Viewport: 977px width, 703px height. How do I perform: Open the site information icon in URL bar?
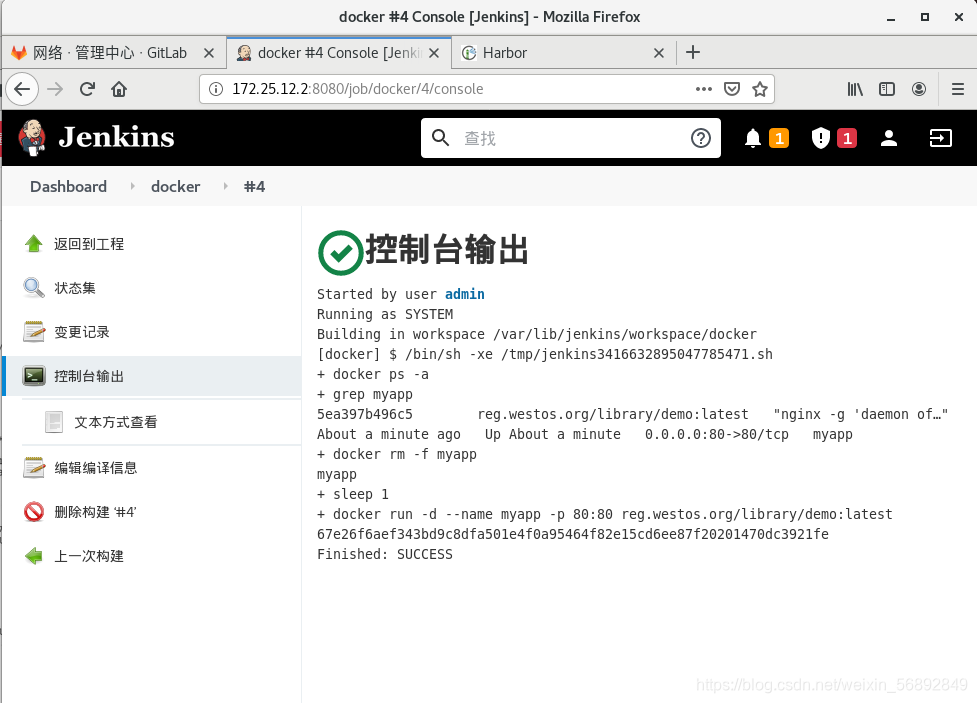pyautogui.click(x=216, y=89)
